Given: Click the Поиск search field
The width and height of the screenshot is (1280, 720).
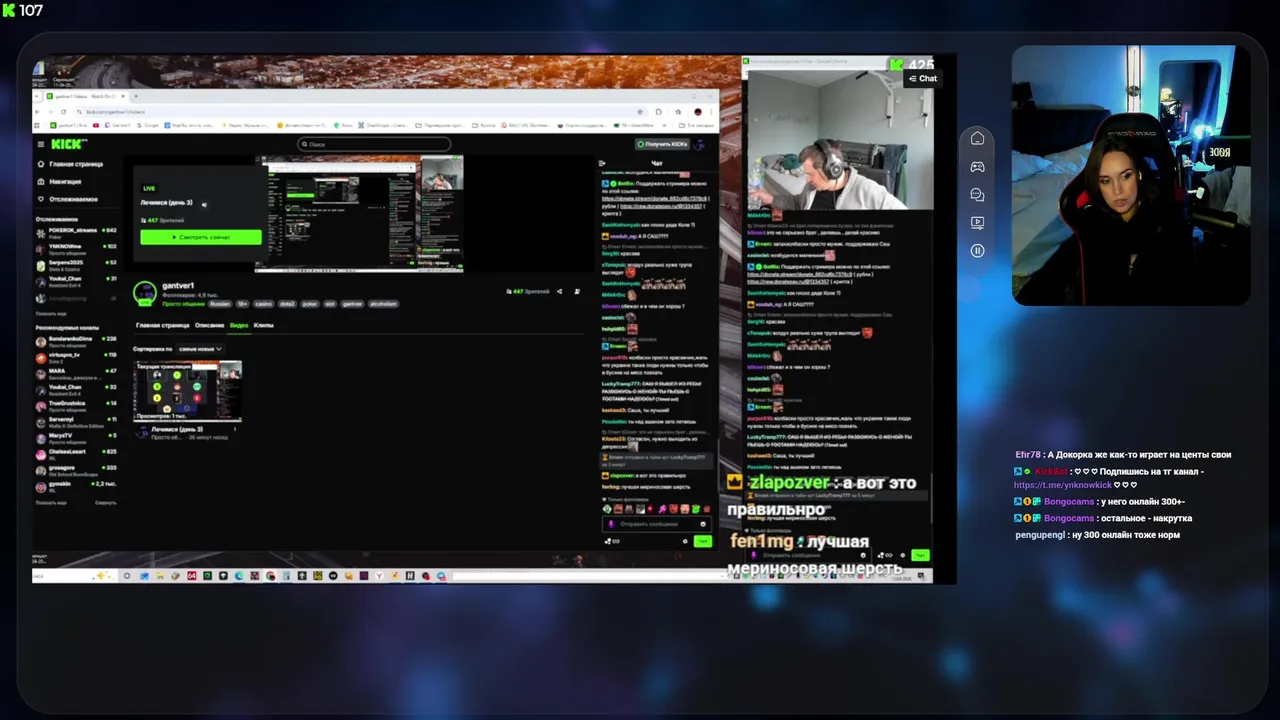Looking at the screenshot, I should coord(374,144).
